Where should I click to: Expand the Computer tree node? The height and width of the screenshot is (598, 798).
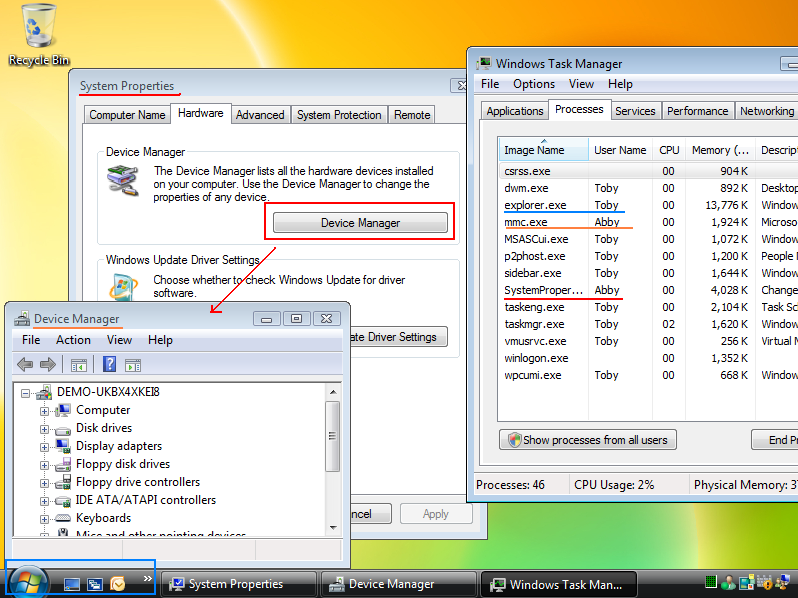tap(44, 411)
